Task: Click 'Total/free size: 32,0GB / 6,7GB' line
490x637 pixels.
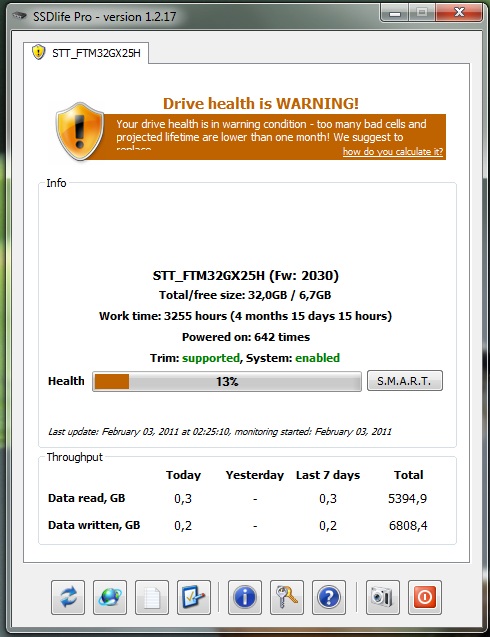Action: 245,295
